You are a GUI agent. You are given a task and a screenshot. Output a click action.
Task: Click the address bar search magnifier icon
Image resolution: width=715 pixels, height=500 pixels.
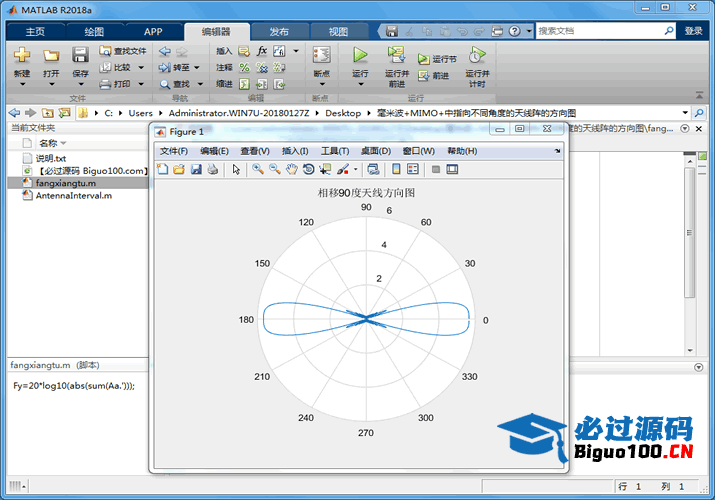tap(699, 113)
